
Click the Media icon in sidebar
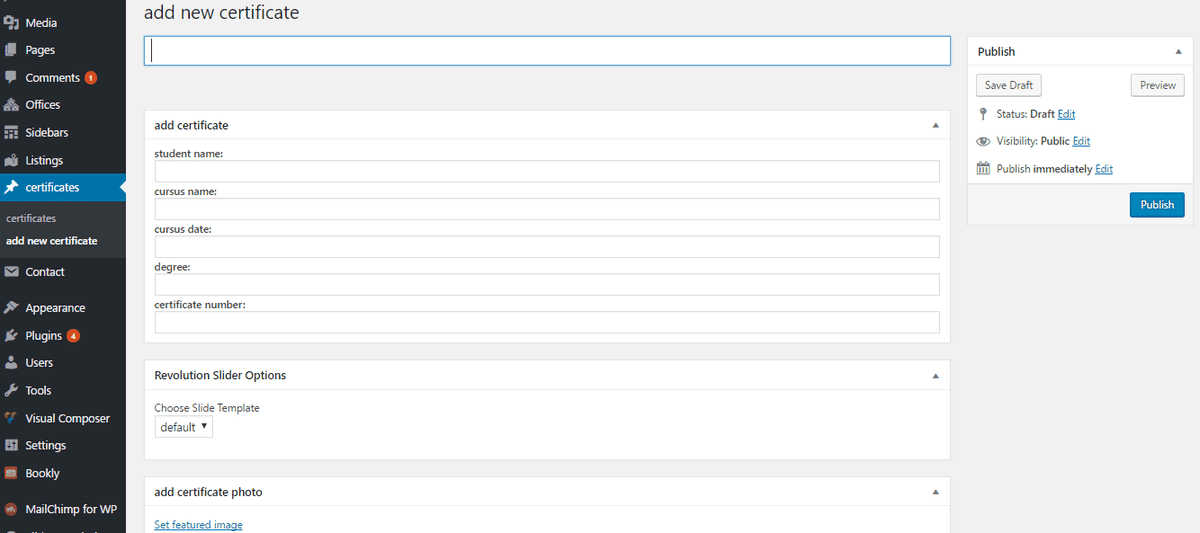coord(11,22)
